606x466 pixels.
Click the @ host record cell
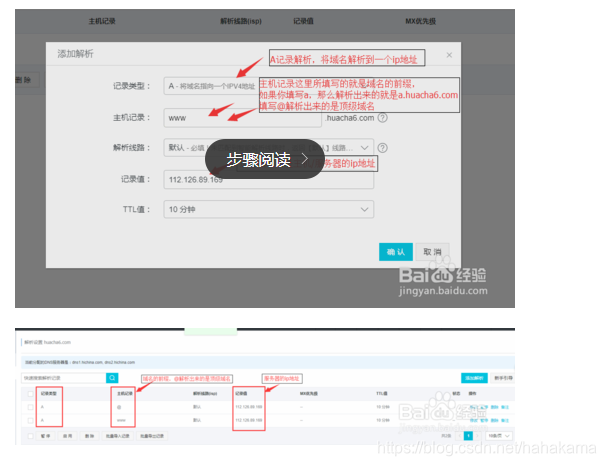(119, 407)
